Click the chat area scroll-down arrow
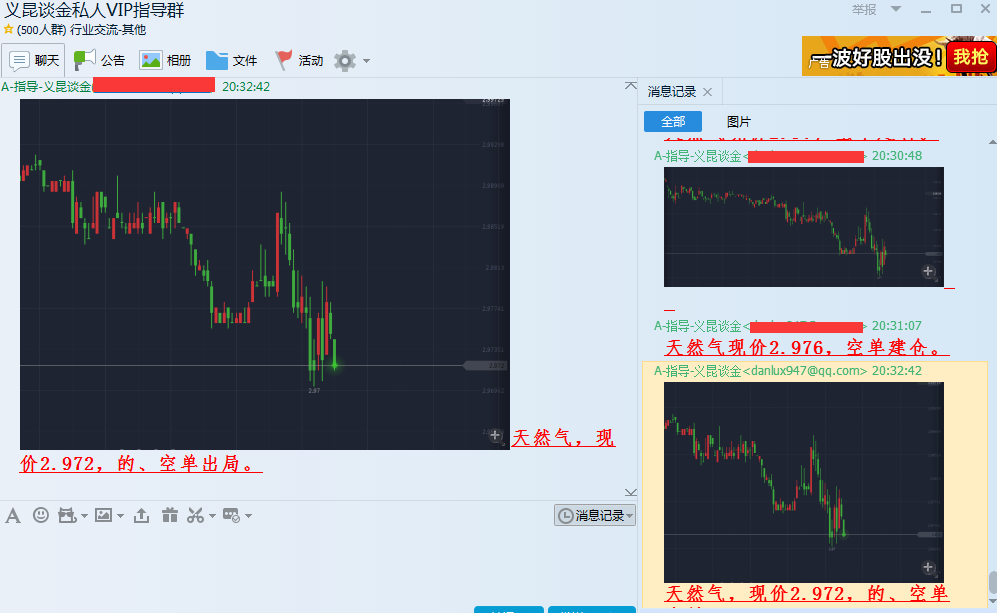Image resolution: width=997 pixels, height=613 pixels. [x=630, y=492]
